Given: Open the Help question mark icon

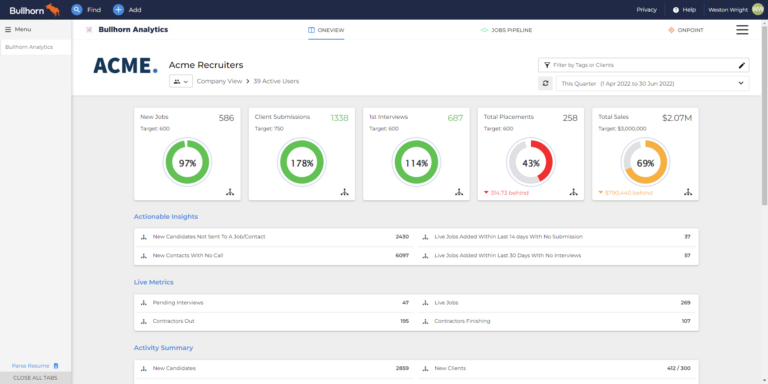Looking at the screenshot, I should coord(676,10).
